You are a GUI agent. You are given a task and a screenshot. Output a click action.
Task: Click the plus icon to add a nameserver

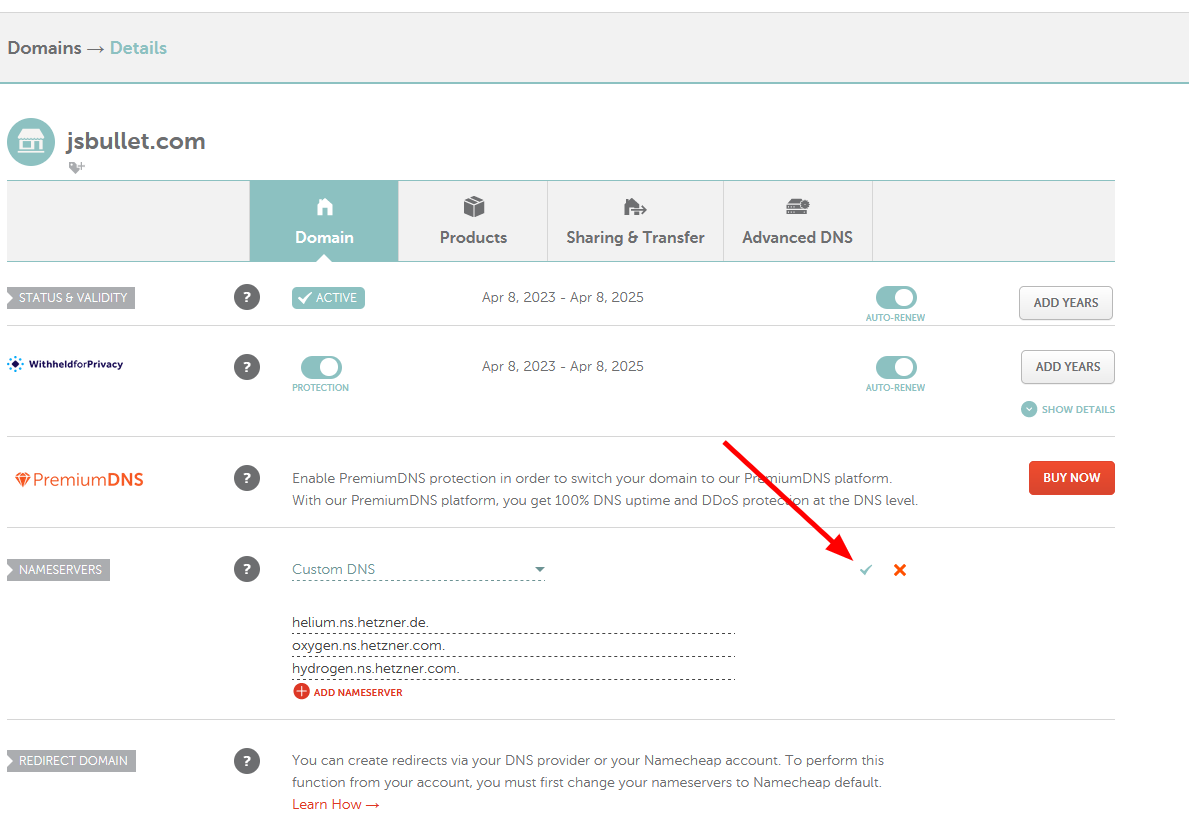point(301,691)
